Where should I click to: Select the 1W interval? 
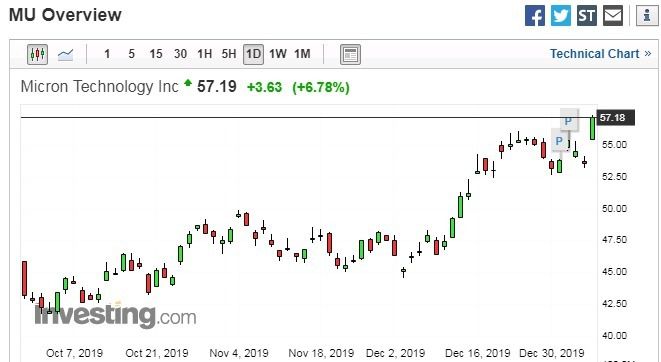click(x=278, y=54)
